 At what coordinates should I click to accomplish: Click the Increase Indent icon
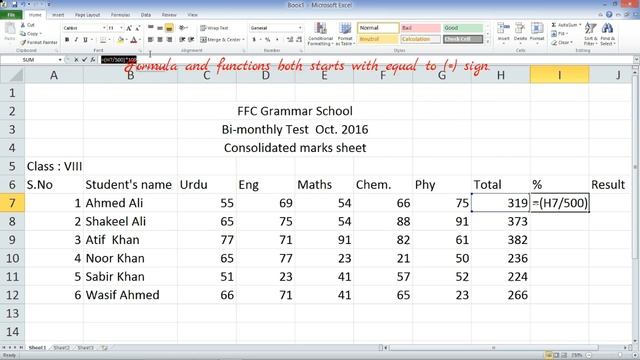pyautogui.click(x=191, y=40)
